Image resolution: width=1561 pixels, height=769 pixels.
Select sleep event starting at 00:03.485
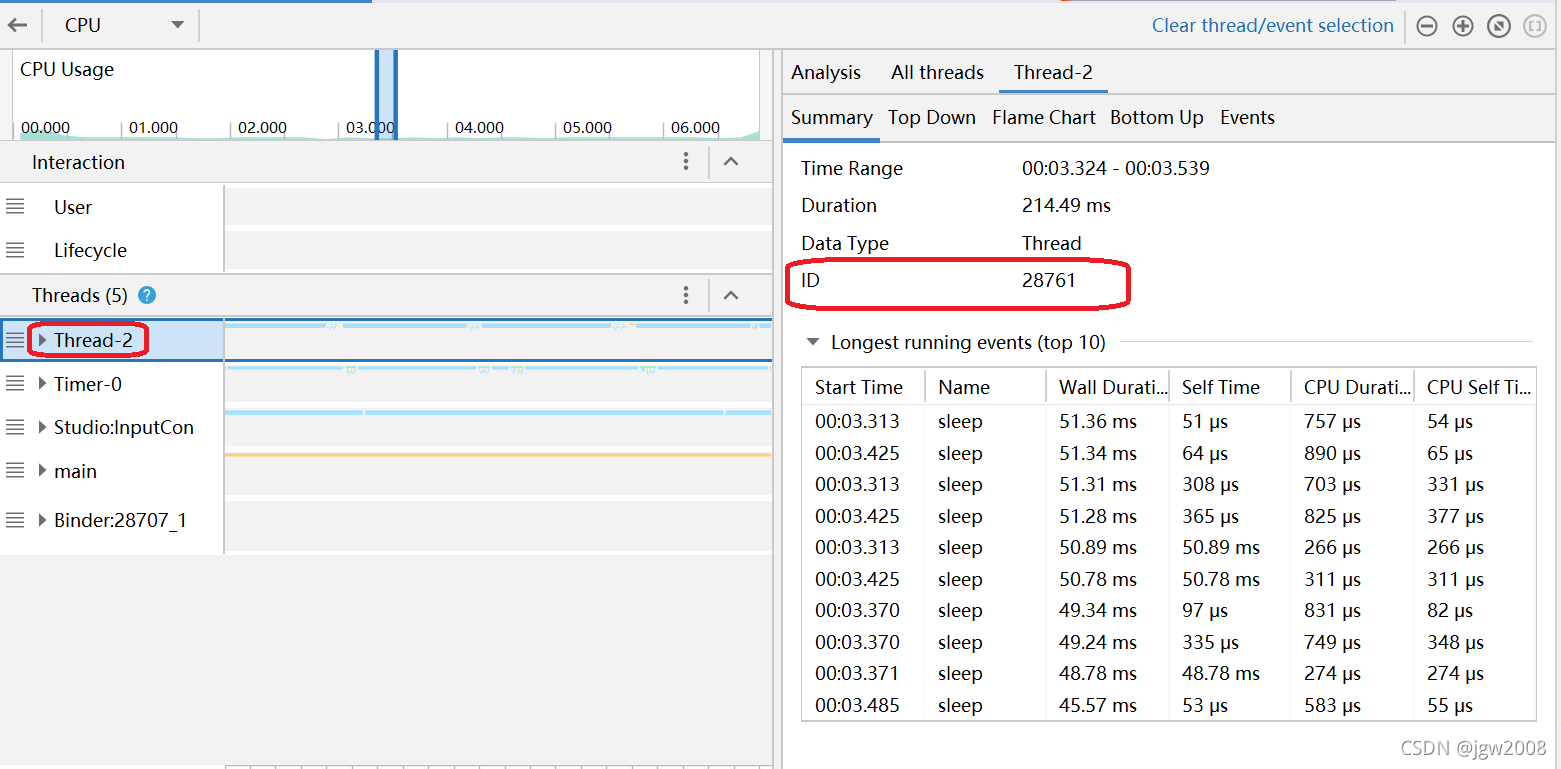pyautogui.click(x=1169, y=705)
